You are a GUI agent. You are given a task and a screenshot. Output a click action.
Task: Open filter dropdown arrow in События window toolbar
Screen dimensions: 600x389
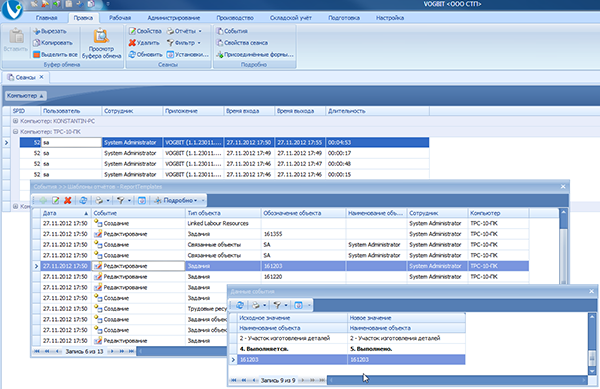tap(129, 200)
